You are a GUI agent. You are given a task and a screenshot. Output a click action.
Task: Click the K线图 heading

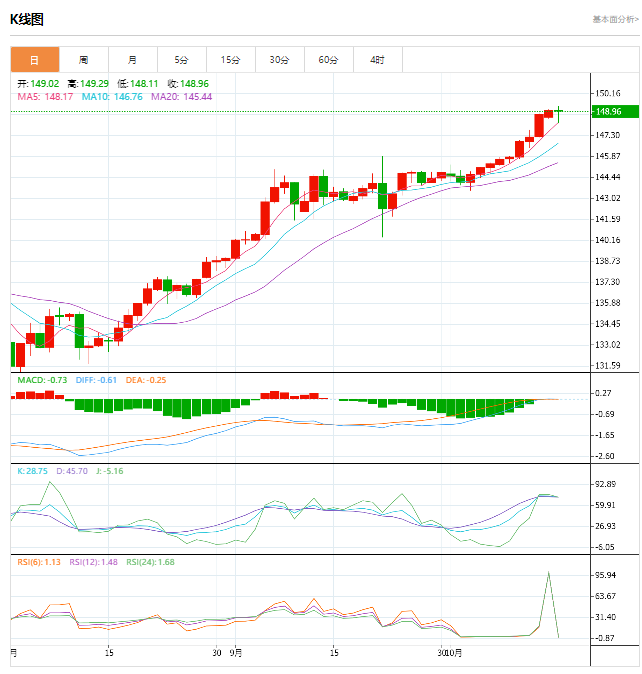(27, 19)
